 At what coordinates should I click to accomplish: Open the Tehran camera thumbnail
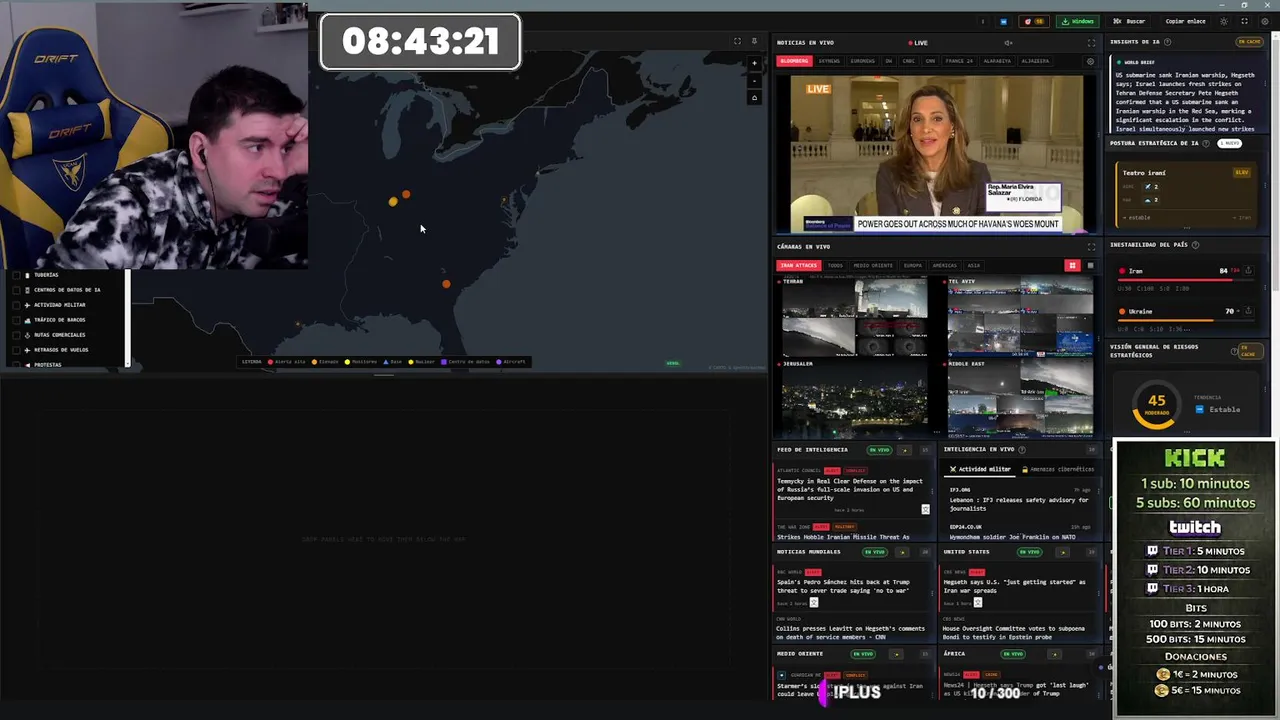(853, 317)
